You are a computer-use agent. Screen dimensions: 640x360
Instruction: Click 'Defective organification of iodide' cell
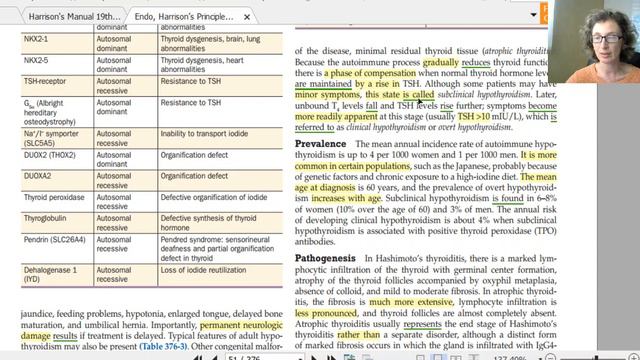[220, 202]
